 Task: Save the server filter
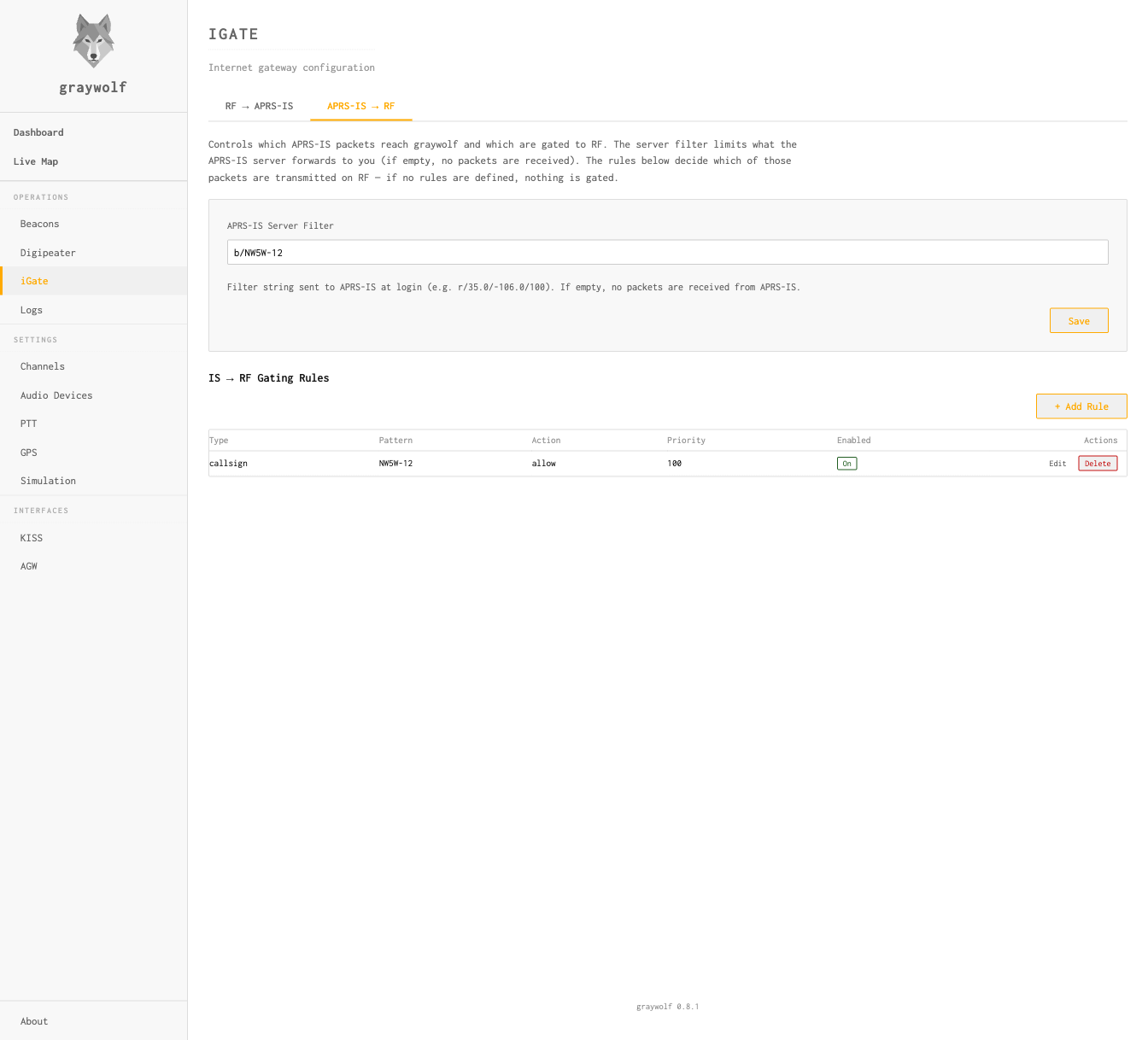coord(1079,321)
